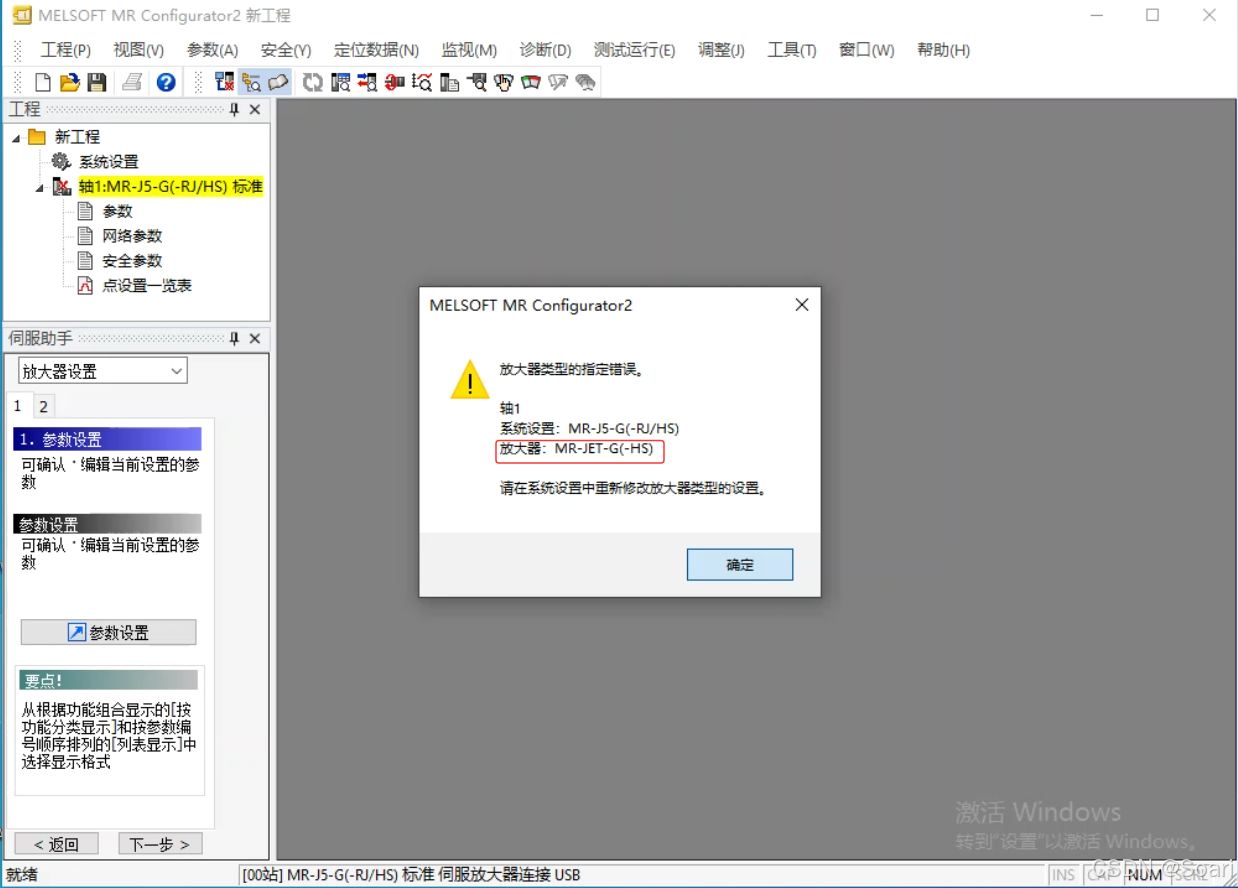This screenshot has height=888, width=1238.
Task: Click the grey 参数设置 section header
Action: (107, 525)
